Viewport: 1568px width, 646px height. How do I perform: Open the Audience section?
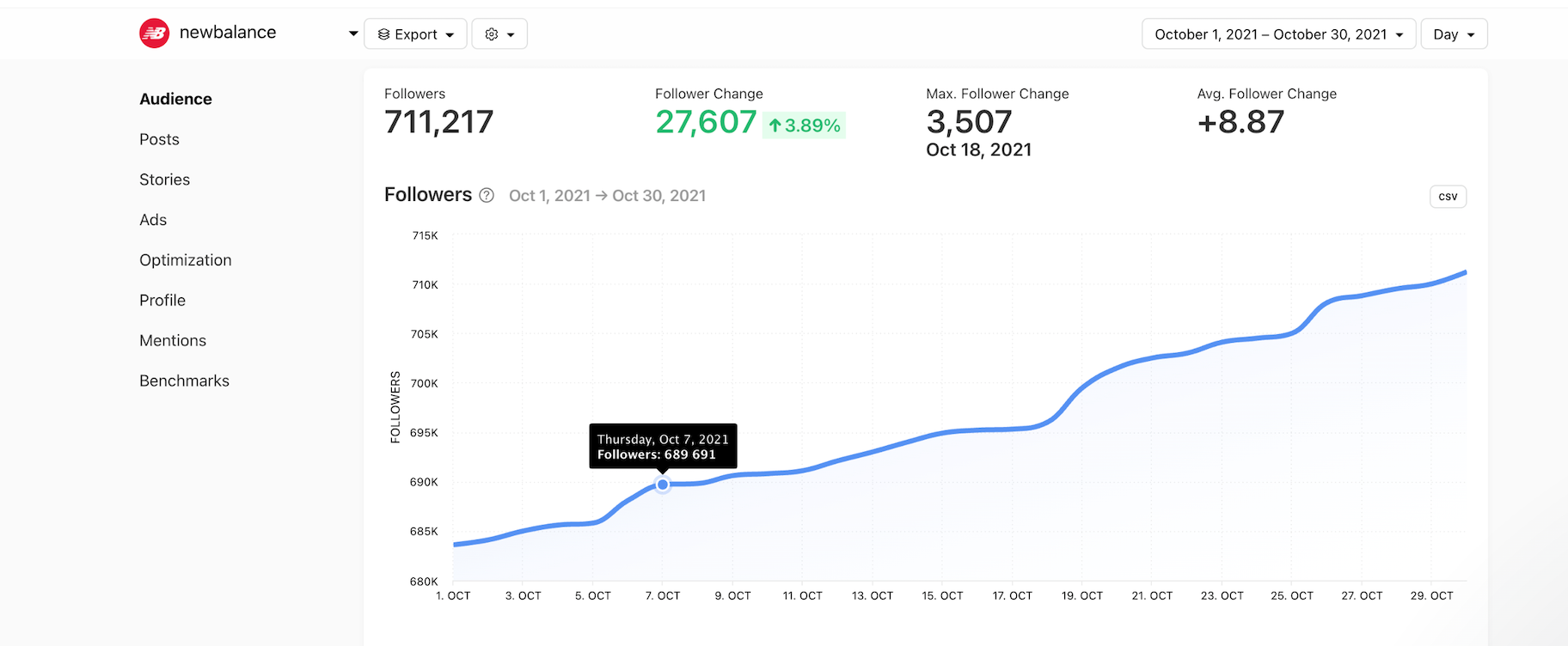pyautogui.click(x=175, y=99)
